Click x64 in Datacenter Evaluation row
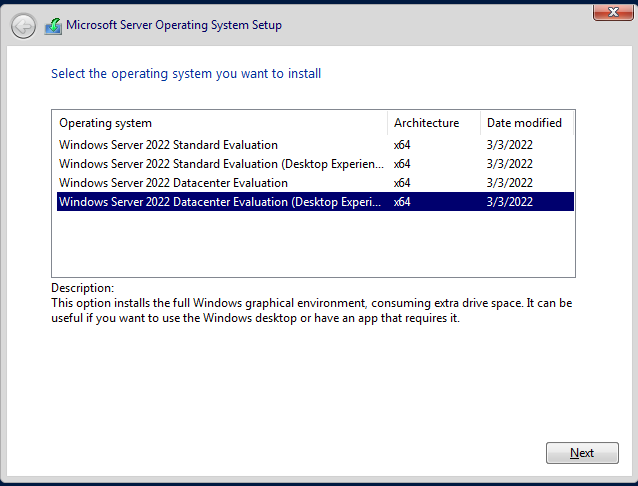This screenshot has height=486, width=638. tap(402, 183)
